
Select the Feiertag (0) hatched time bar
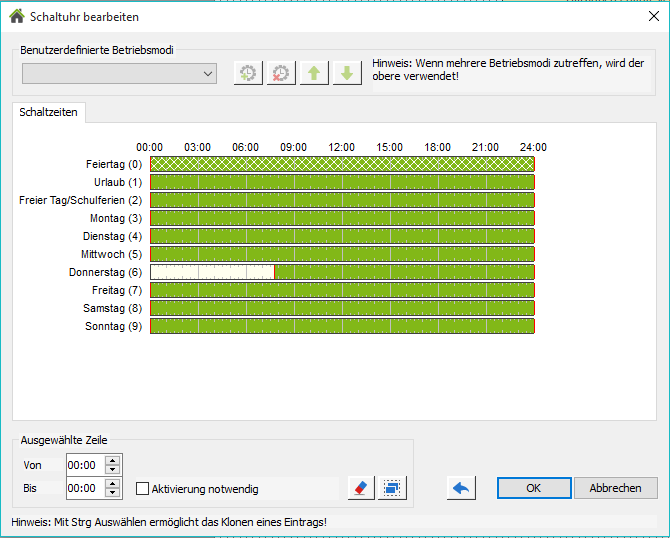click(342, 164)
